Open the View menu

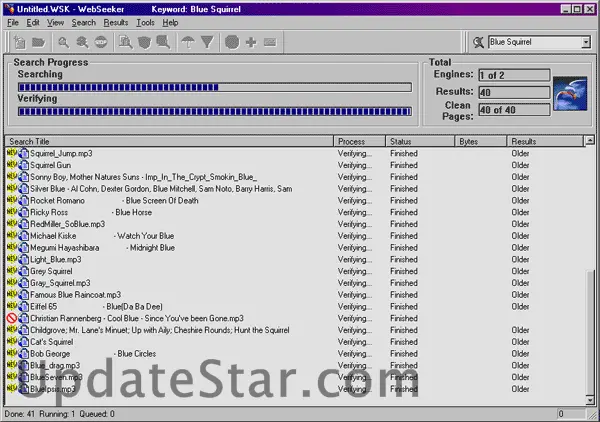[x=55, y=23]
